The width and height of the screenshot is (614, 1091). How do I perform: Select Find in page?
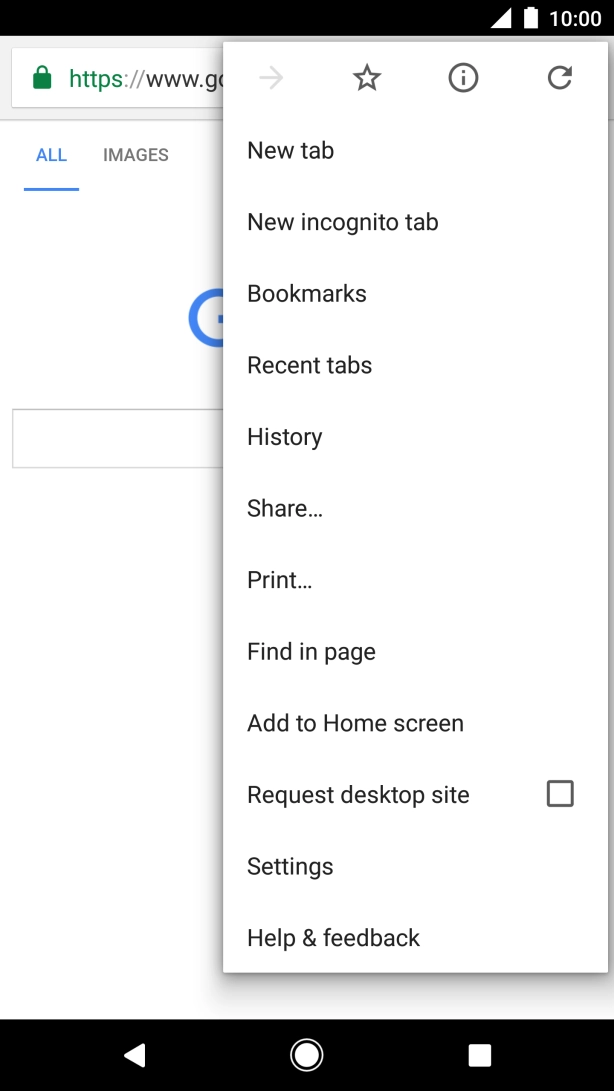point(312,652)
